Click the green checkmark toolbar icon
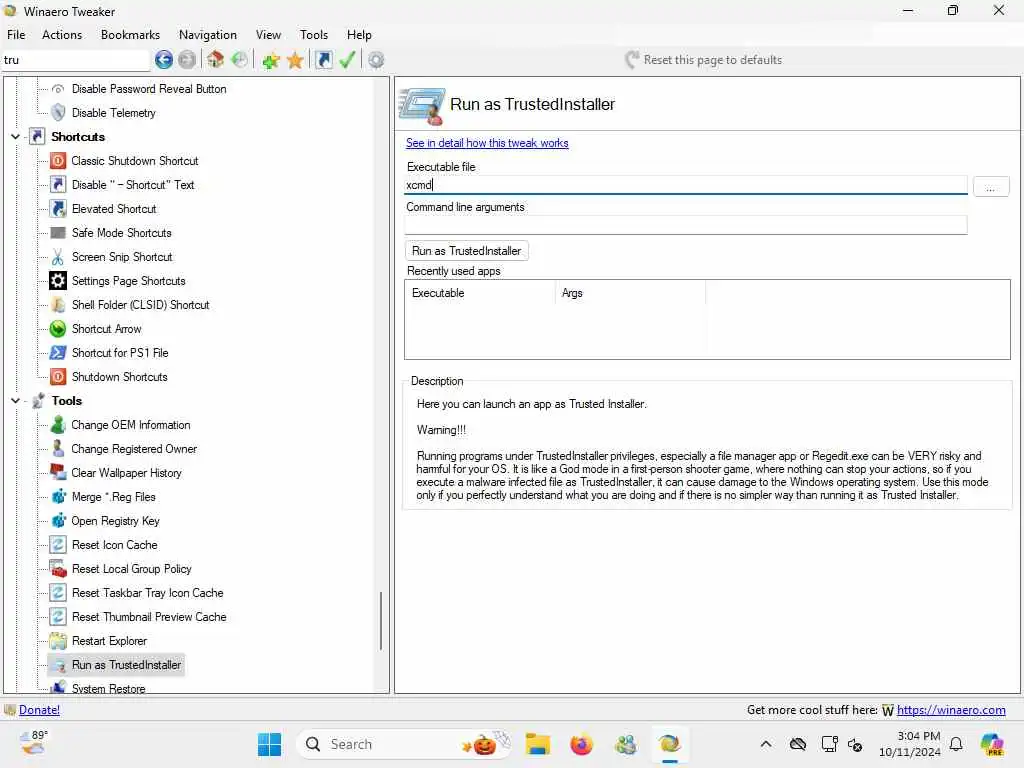1024x768 pixels. [347, 60]
